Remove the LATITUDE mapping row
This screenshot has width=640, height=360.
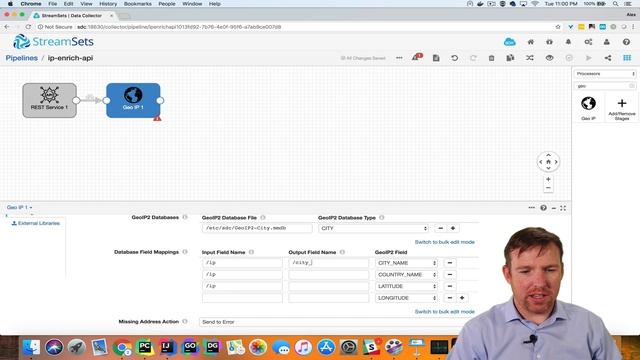pyautogui.click(x=450, y=286)
